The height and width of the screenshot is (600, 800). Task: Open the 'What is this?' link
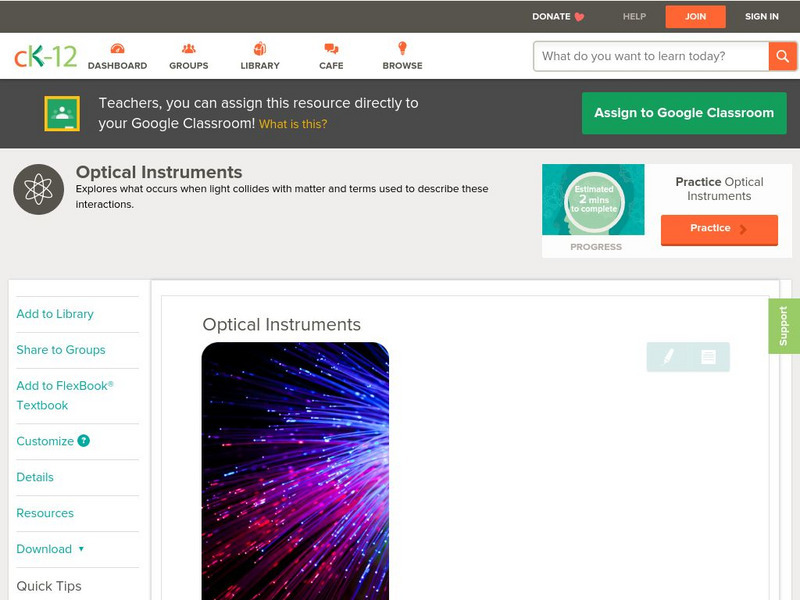pyautogui.click(x=293, y=124)
